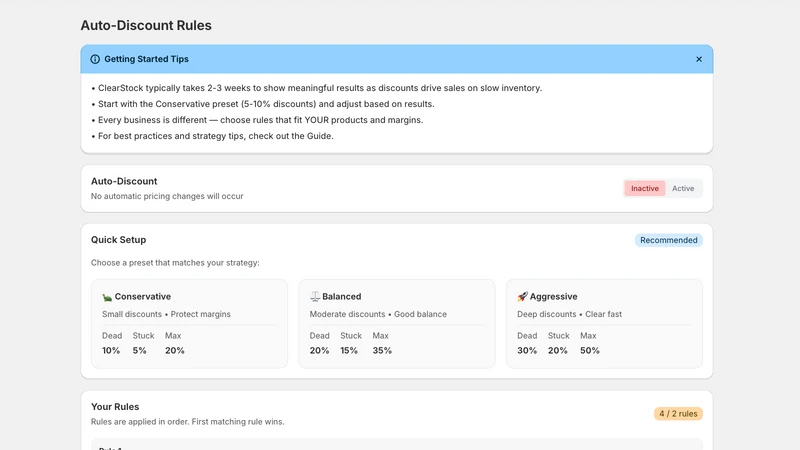Click the scales icon on Balanced preset

(314, 296)
